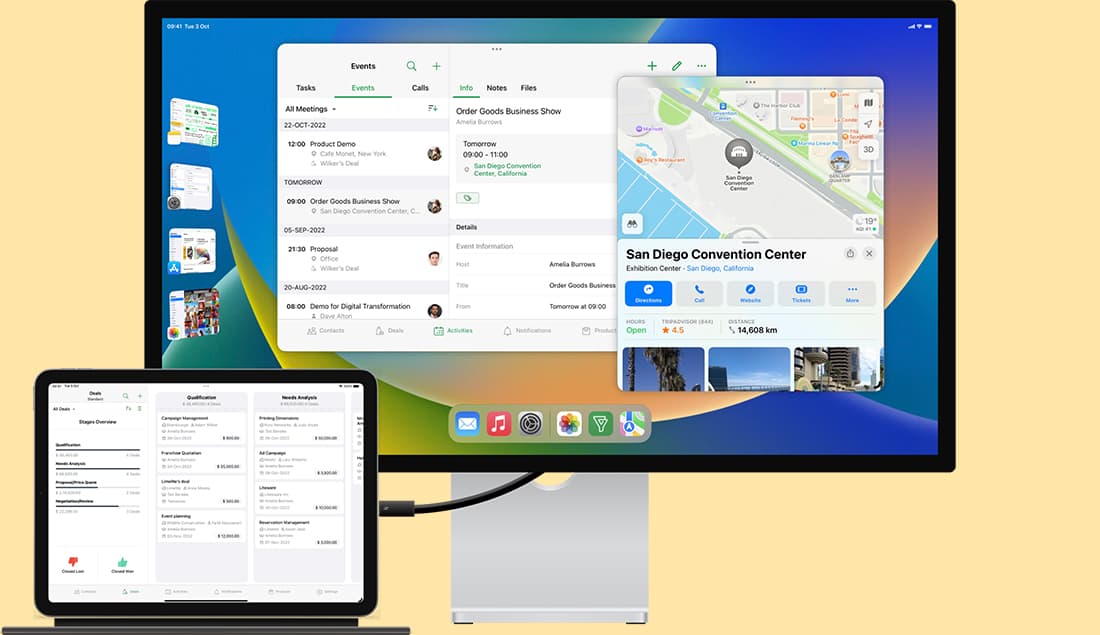This screenshot has height=635, width=1100.
Task: Click the Directions button for San Diego Convention Center
Action: [648, 294]
